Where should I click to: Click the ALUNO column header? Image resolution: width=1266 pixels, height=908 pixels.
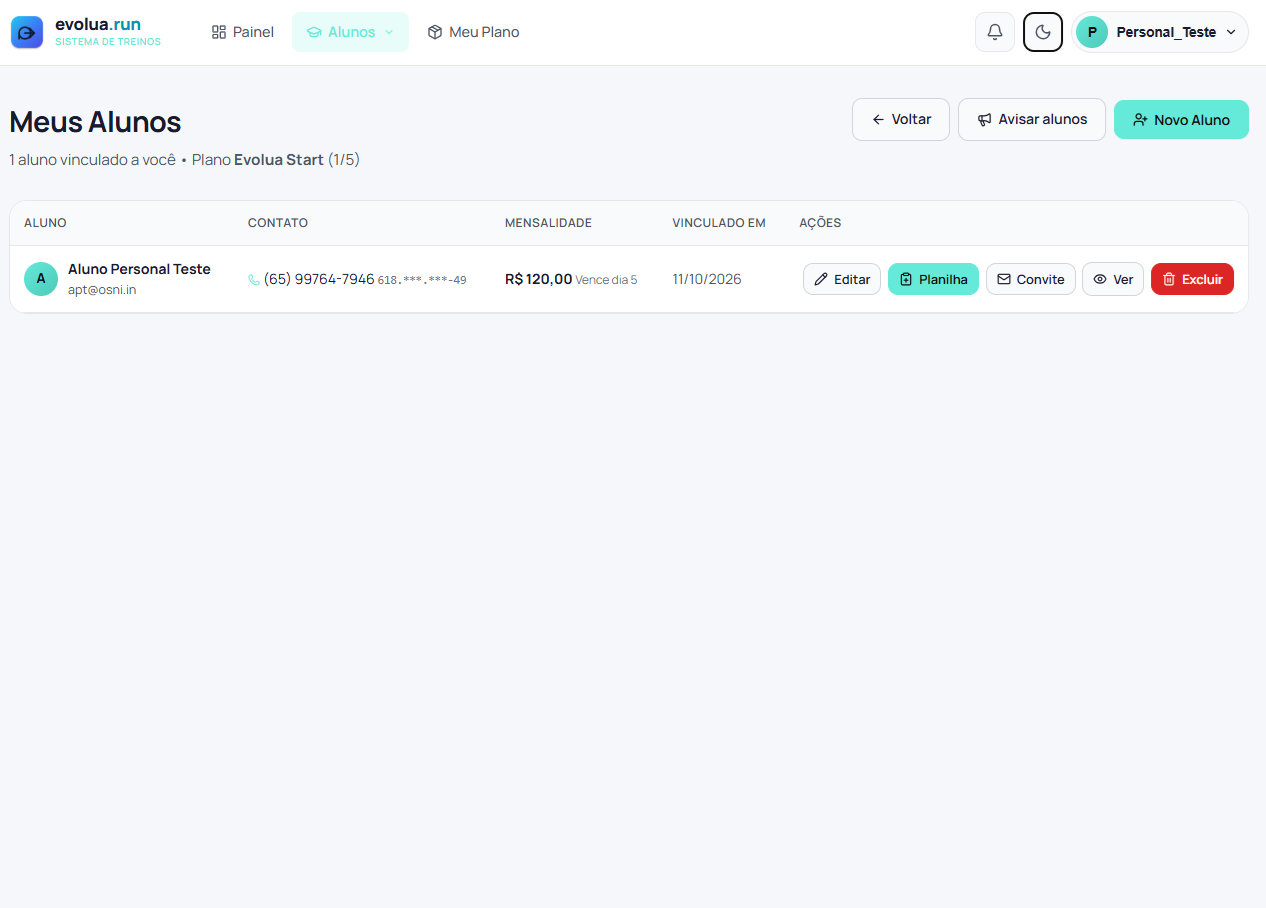tap(45, 223)
